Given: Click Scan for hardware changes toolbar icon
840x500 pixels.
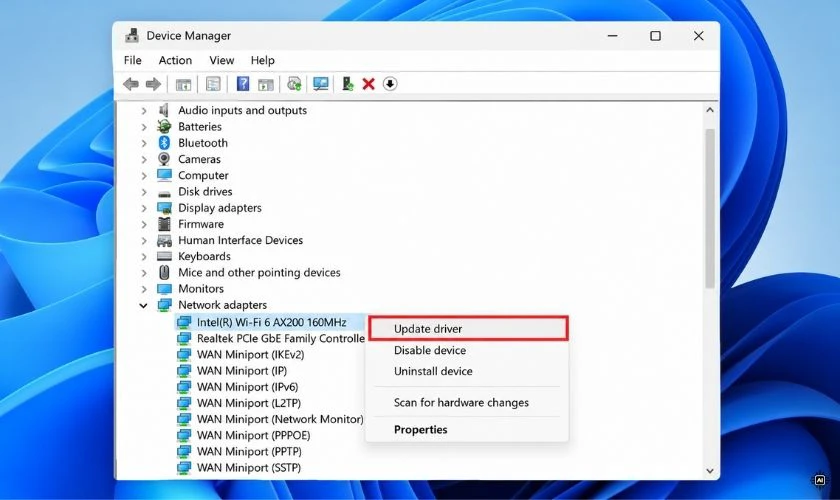Looking at the screenshot, I should [x=294, y=84].
